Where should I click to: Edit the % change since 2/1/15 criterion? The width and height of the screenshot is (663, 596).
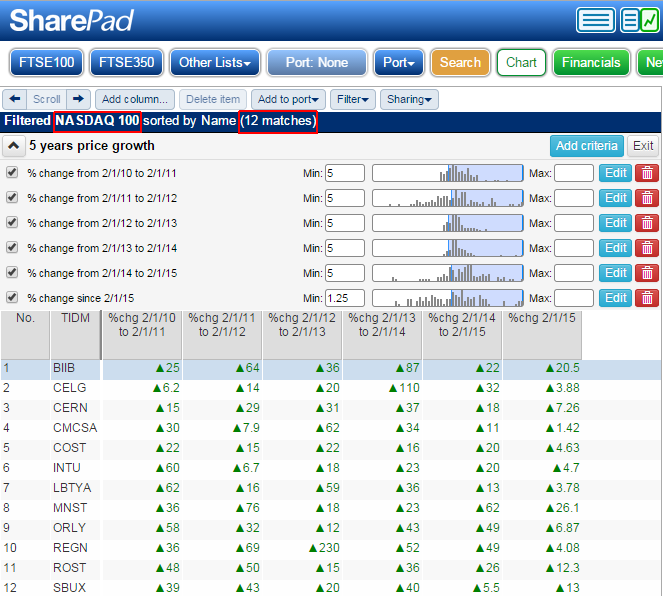click(x=615, y=298)
